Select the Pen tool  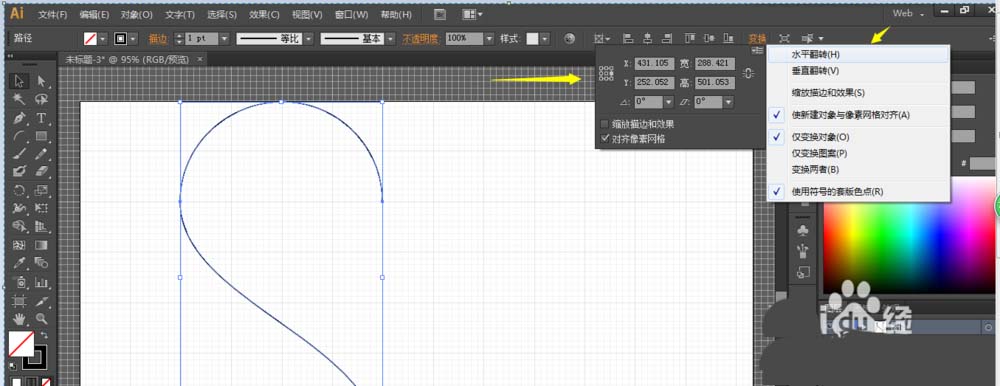[x=20, y=118]
